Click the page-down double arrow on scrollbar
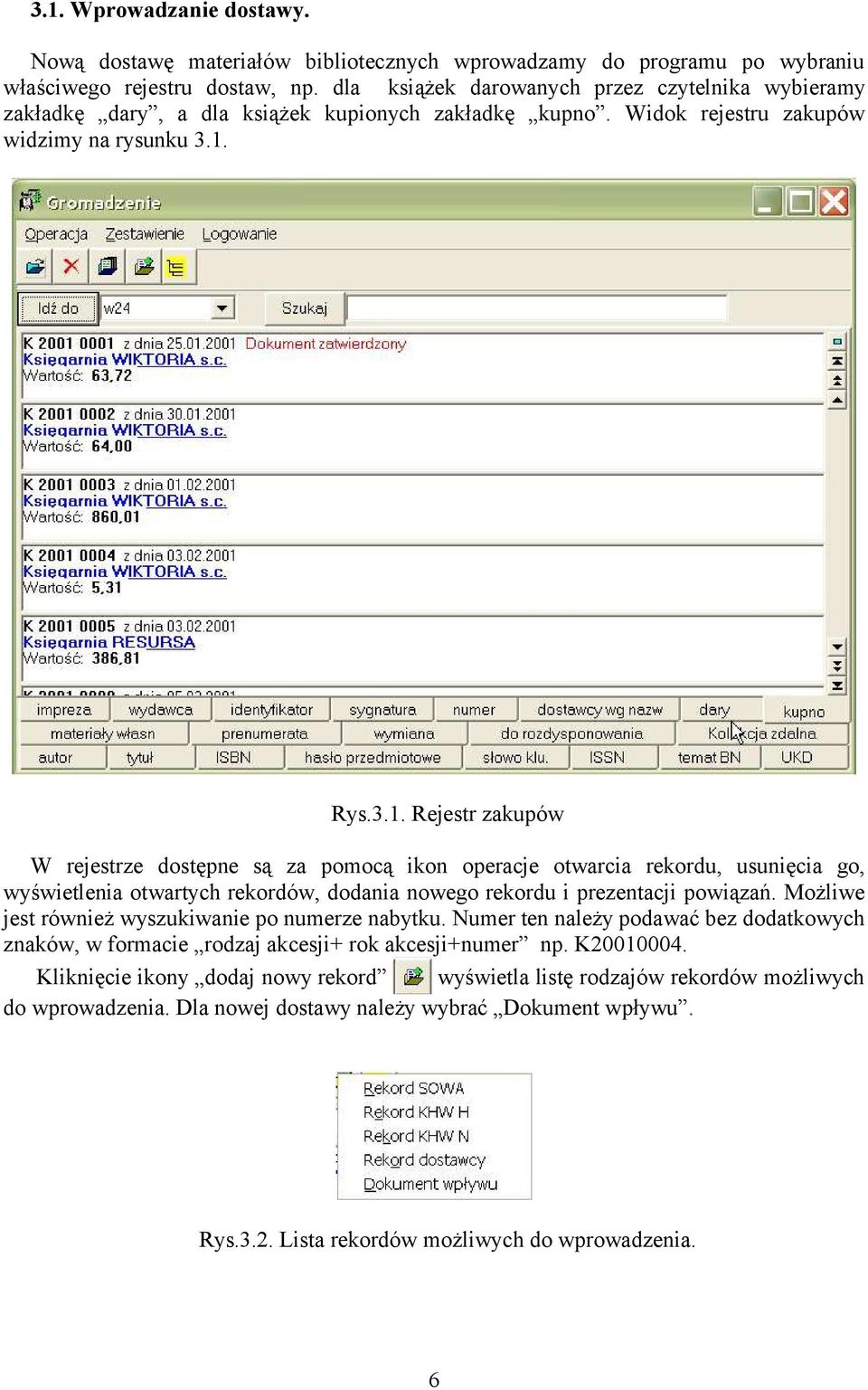Screen dimensions: 868x1390 tap(837, 666)
